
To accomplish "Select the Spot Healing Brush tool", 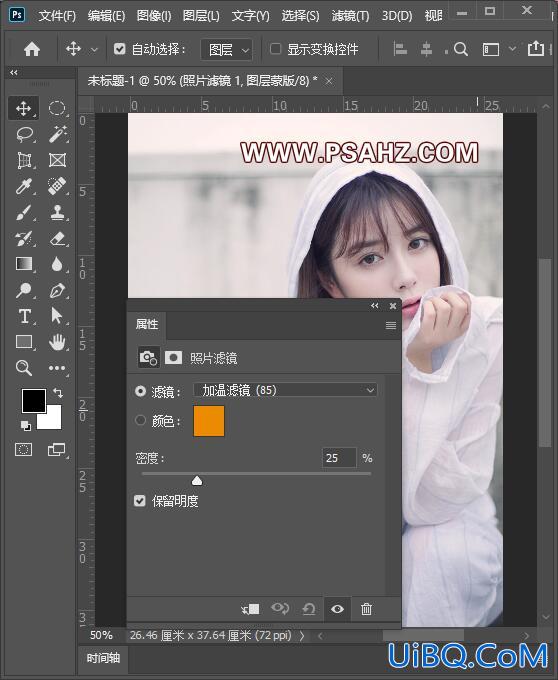I will tap(57, 186).
